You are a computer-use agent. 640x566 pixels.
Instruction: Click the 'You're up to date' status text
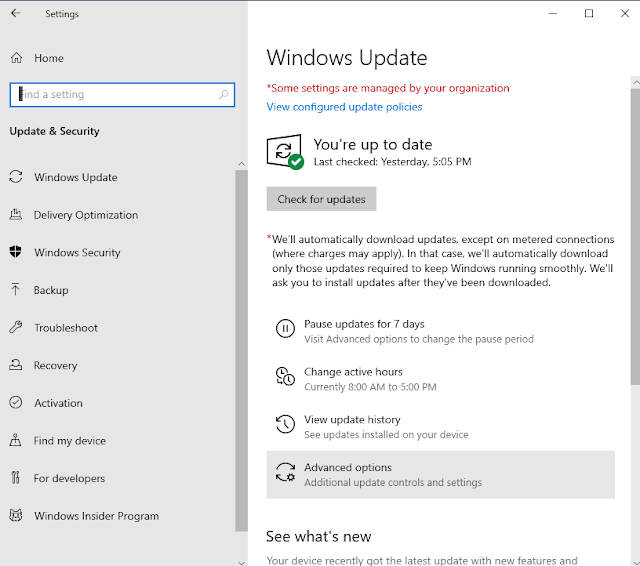[373, 144]
